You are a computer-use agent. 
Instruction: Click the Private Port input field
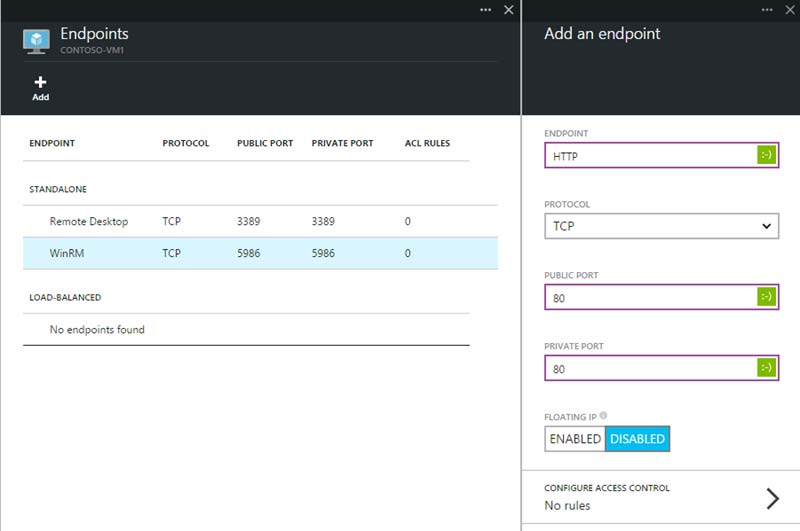pos(648,368)
